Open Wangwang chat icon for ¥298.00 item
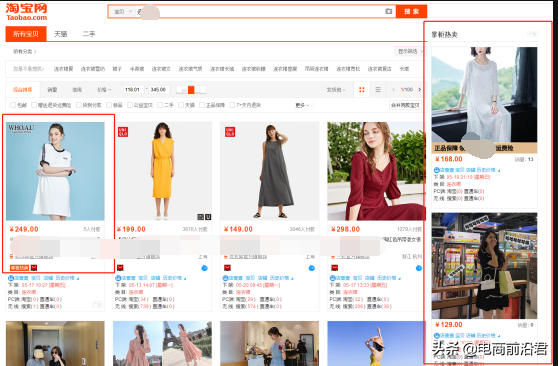558x366 pixels. 419,268
